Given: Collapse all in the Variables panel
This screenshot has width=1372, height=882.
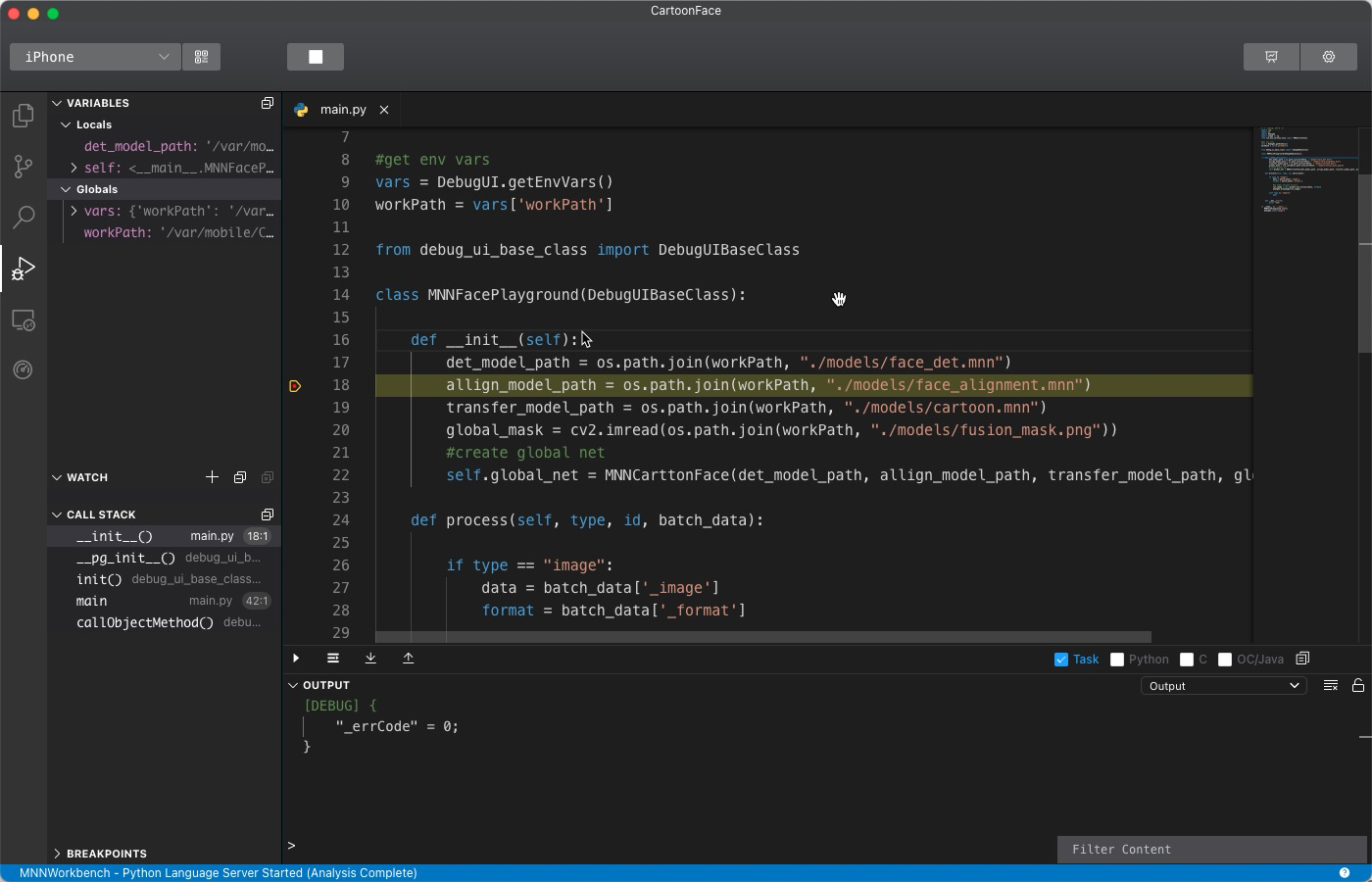Looking at the screenshot, I should click(267, 103).
